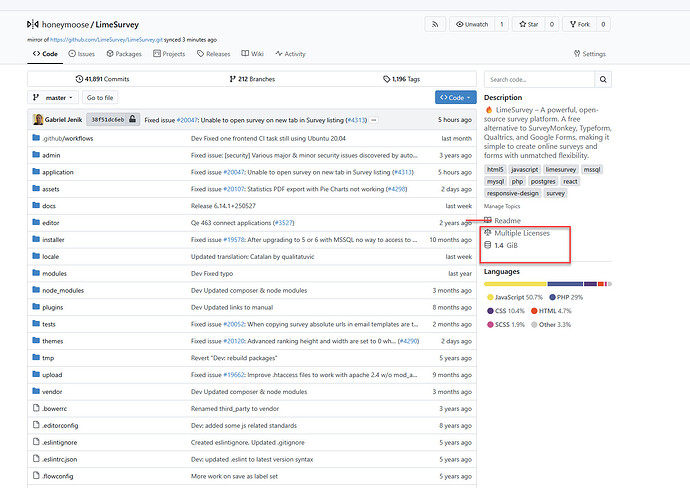Open the .eslintrc.json file
690x488 pixels.
[59, 459]
